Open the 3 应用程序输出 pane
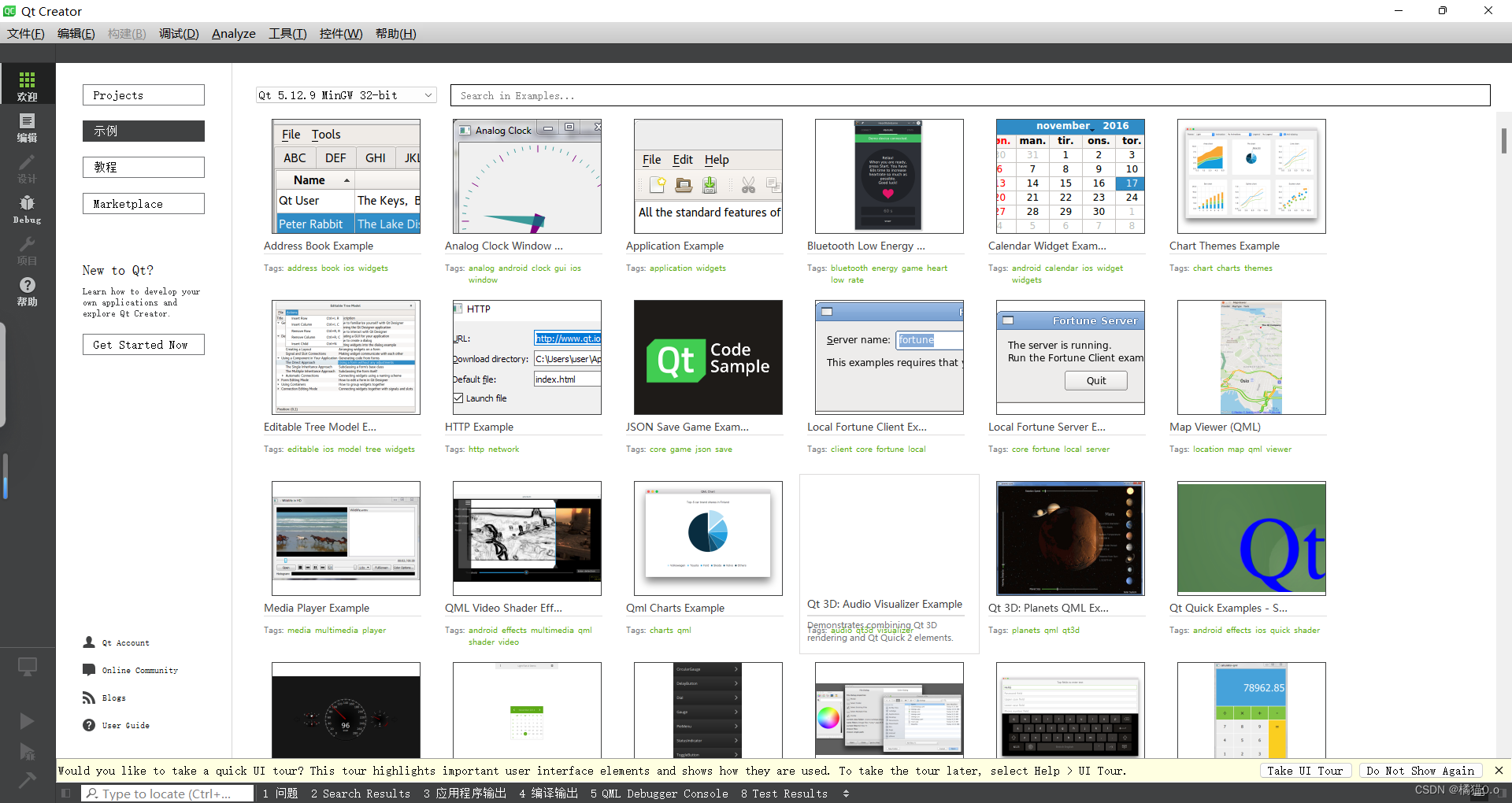This screenshot has height=803, width=1512. [x=465, y=794]
